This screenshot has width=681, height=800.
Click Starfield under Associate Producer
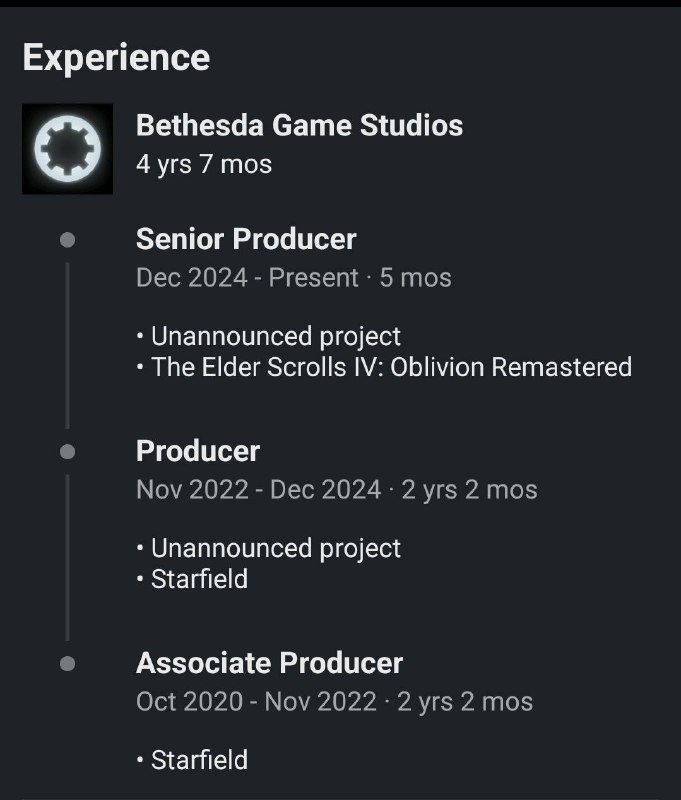tap(192, 760)
